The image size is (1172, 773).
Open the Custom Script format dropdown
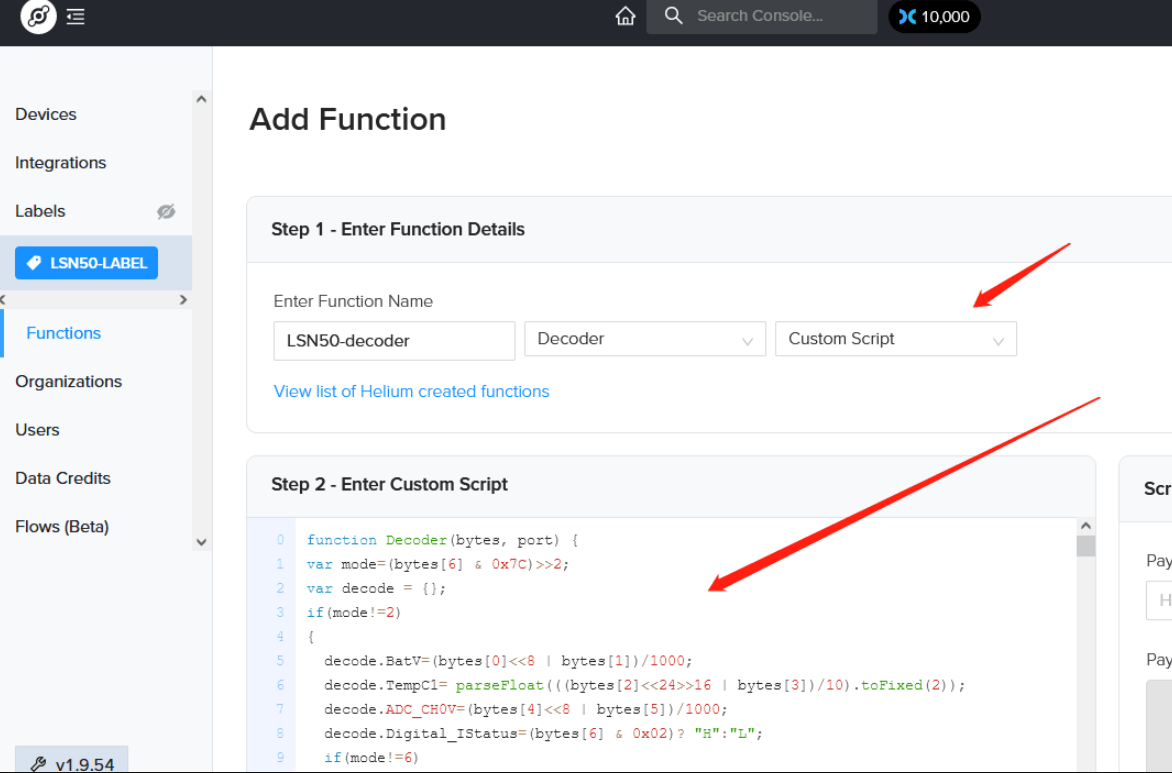tap(895, 339)
